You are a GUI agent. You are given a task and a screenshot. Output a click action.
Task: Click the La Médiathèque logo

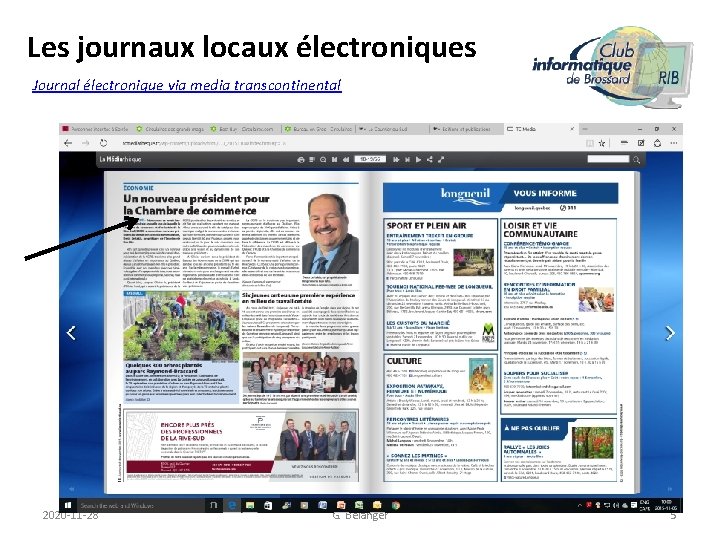[120, 159]
